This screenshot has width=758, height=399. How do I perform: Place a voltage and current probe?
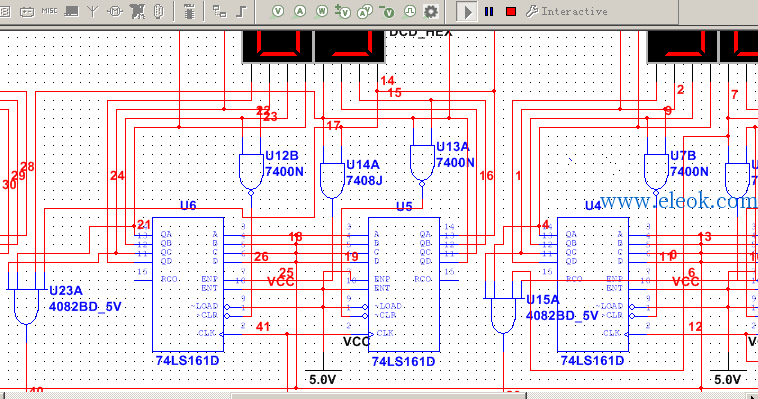tap(365, 12)
